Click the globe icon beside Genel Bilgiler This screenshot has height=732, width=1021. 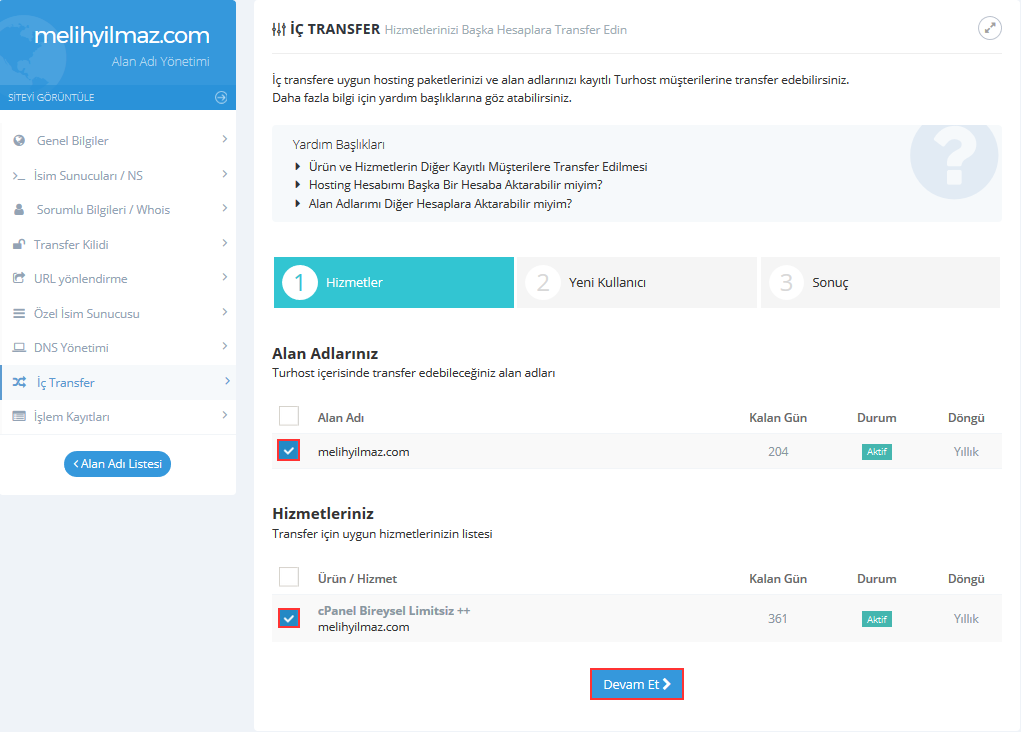[19, 141]
